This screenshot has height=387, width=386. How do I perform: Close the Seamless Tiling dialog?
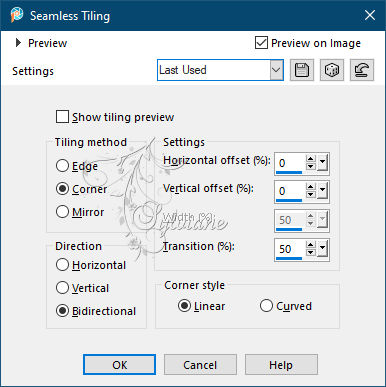[x=370, y=15]
